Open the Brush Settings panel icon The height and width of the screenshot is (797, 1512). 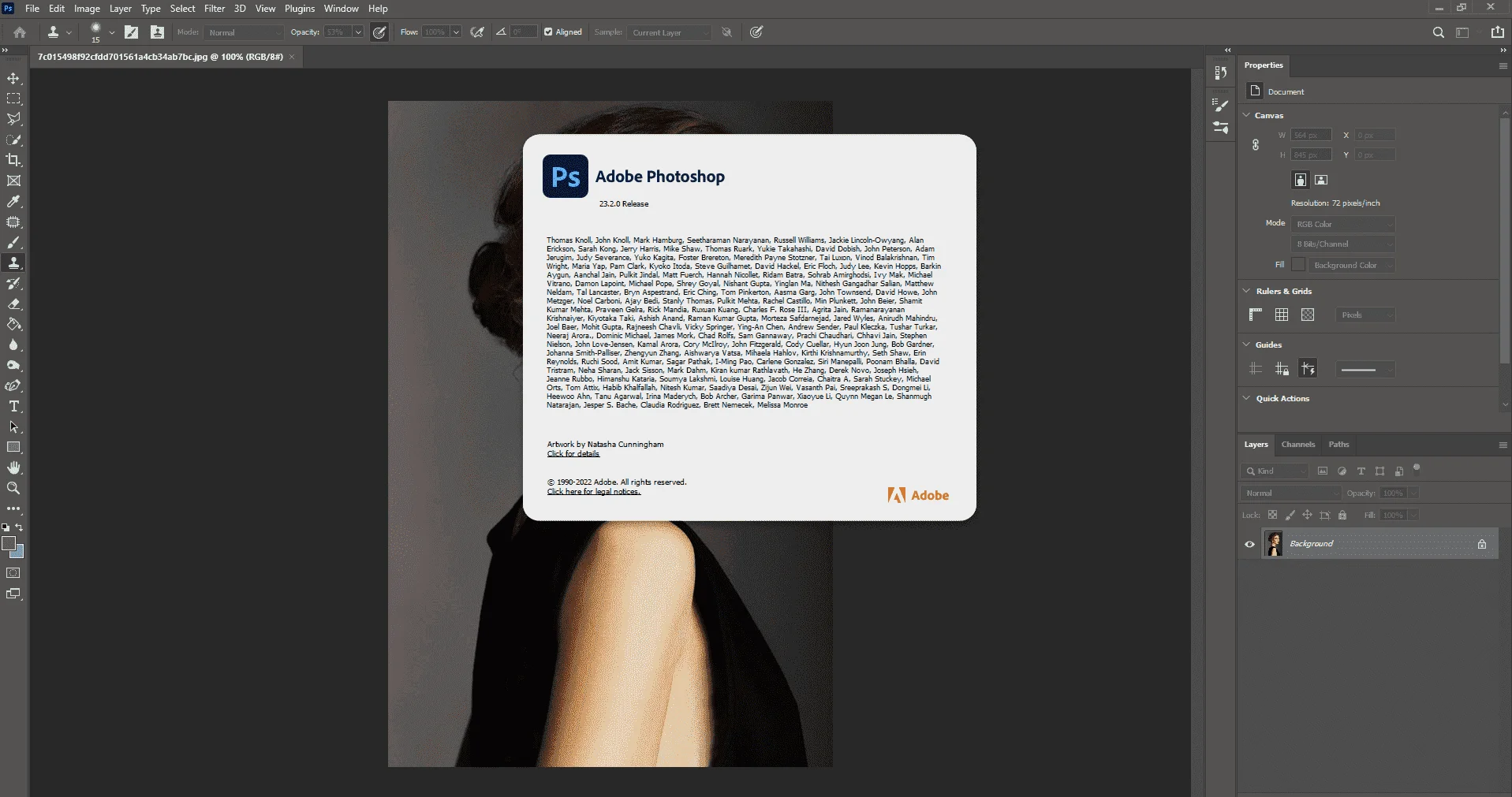pos(1221,105)
